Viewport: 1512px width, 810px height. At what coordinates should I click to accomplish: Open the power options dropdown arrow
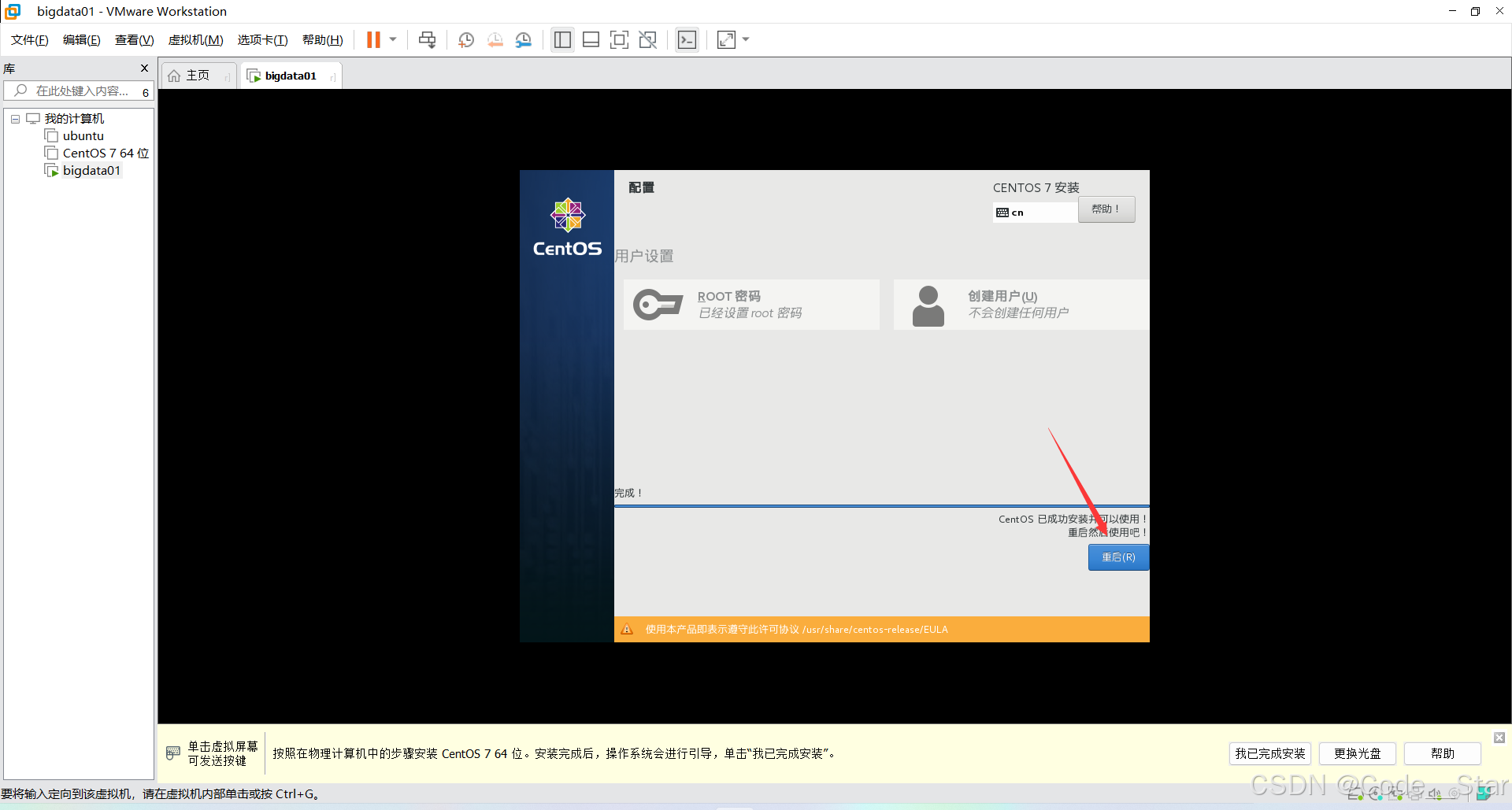393,39
